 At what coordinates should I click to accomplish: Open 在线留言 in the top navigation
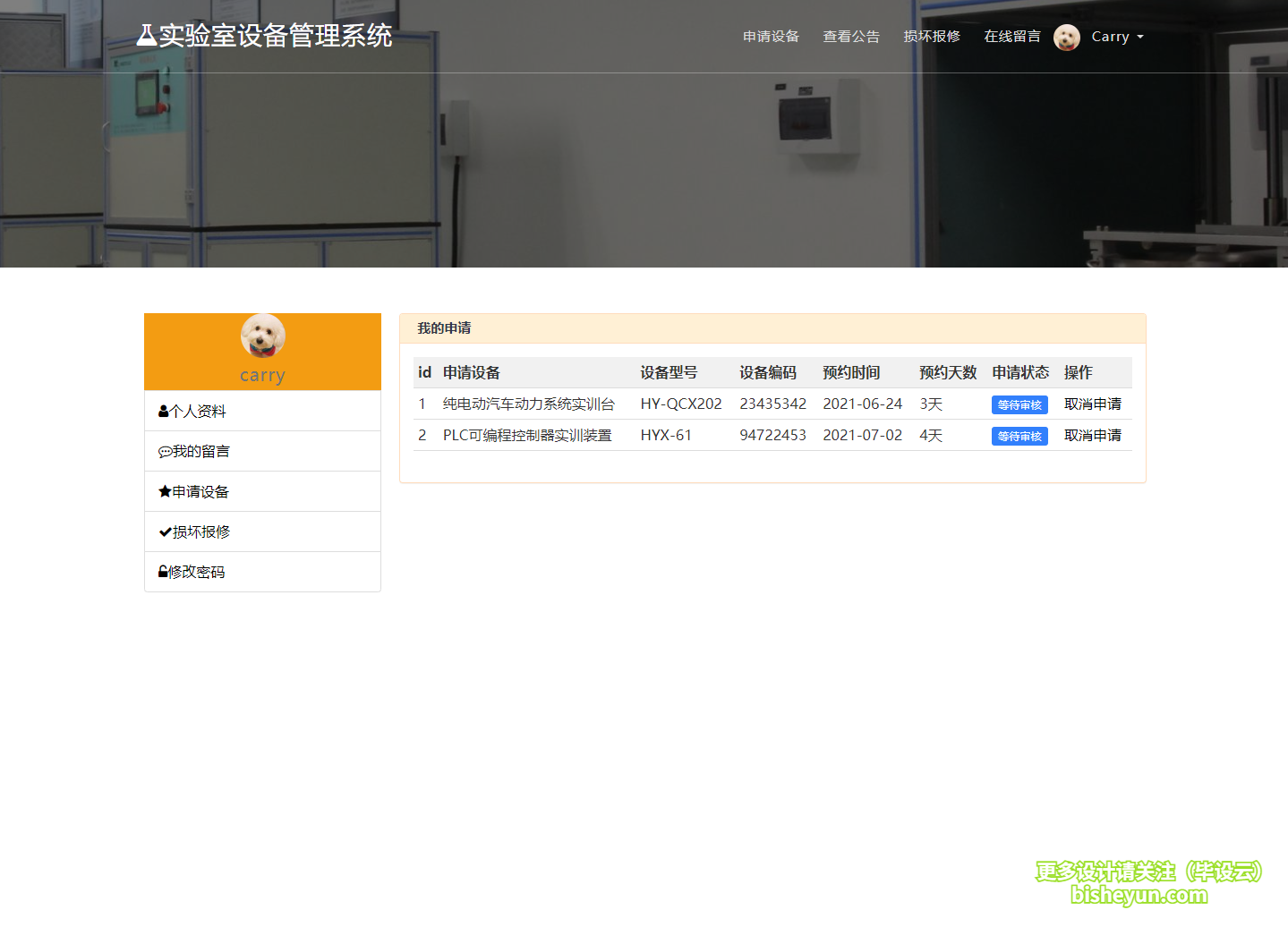[x=1011, y=37]
